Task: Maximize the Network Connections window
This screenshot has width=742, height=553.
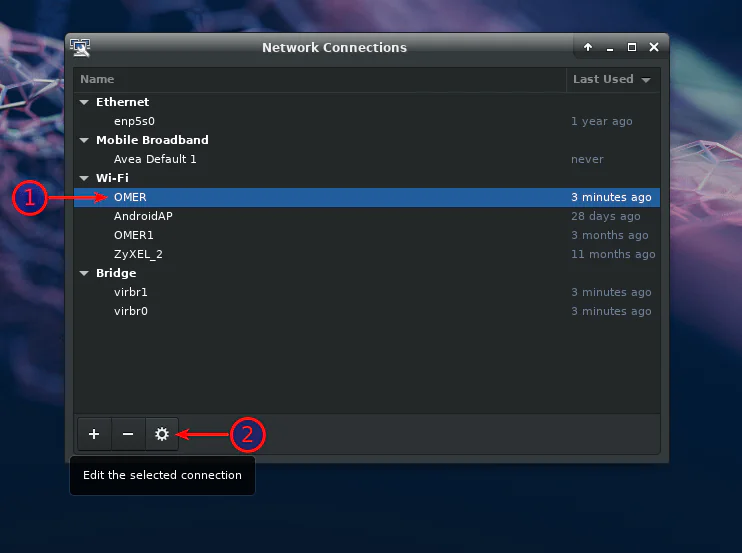Action: point(632,47)
